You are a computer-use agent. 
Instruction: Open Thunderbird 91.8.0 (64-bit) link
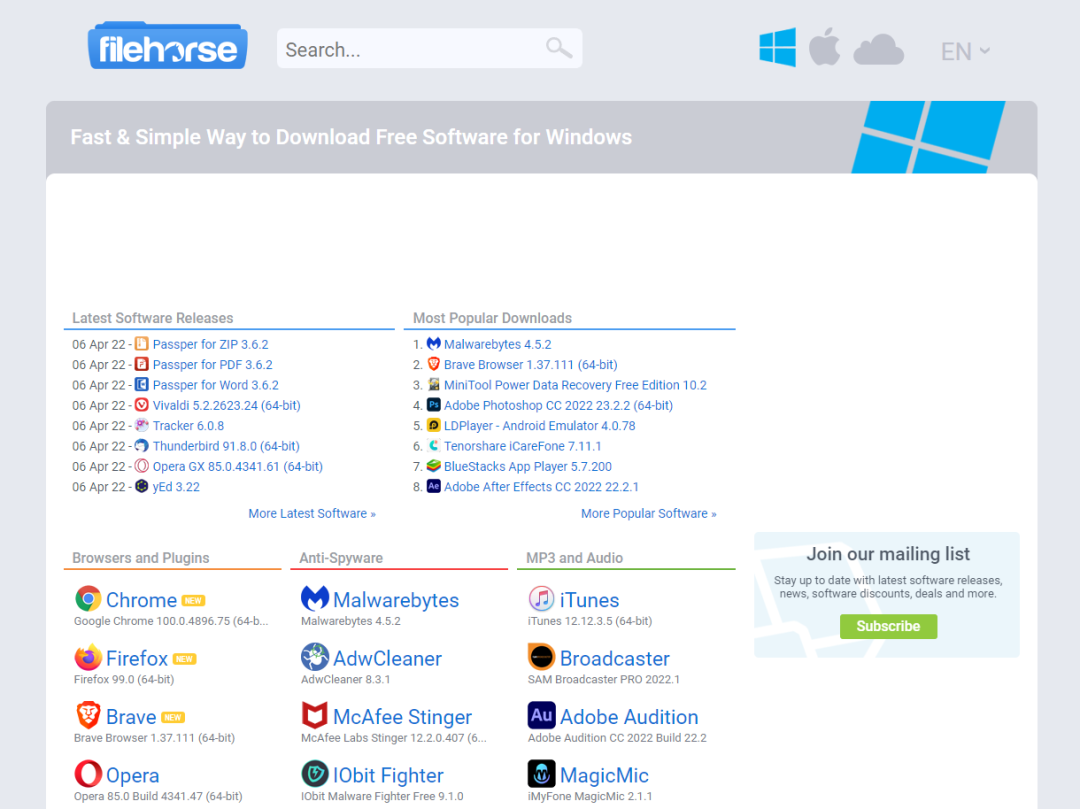pyautogui.click(x=226, y=446)
